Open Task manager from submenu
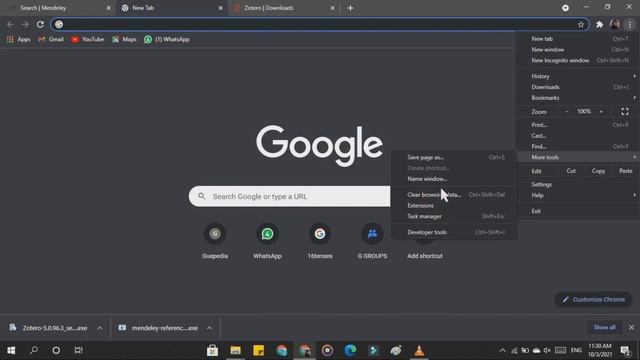The image size is (640, 360). tap(454, 217)
